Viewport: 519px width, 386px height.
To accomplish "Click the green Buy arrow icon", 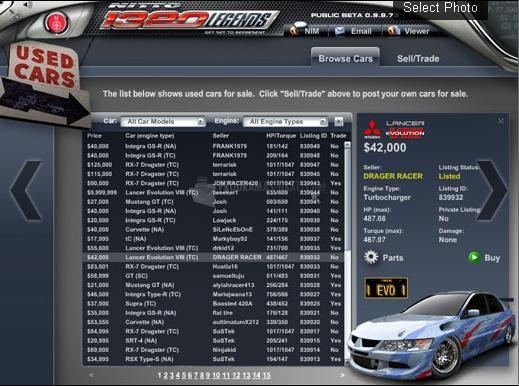I will coord(474,257).
